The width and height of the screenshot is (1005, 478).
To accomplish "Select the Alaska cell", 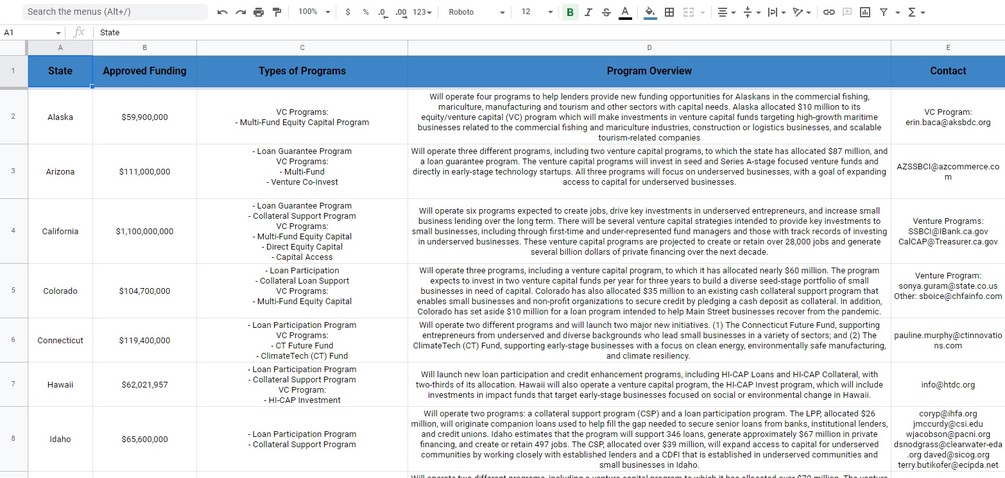I will (60, 117).
